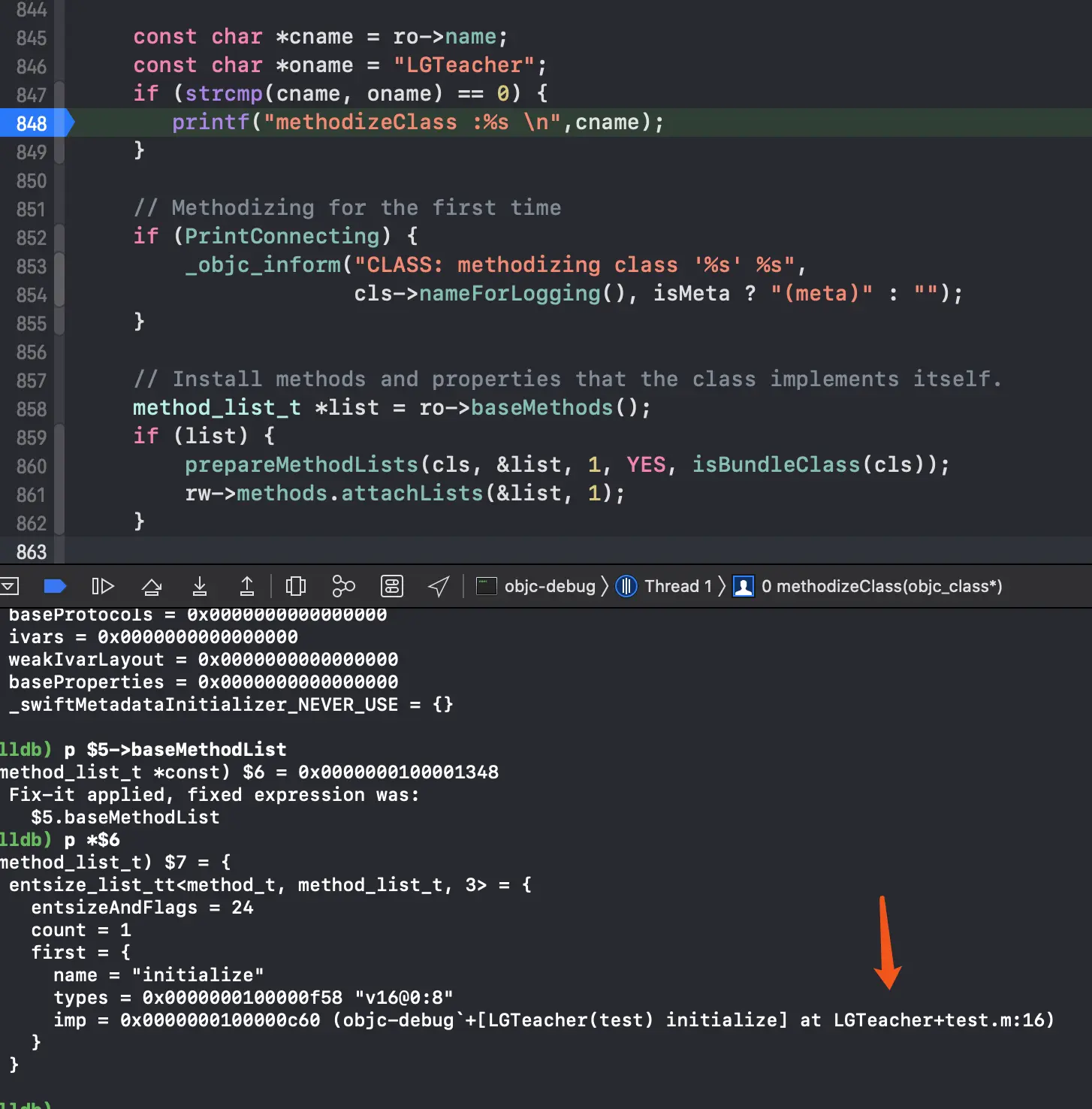Open the Environment Overrides icon
This screenshot has width=1092, height=1109.
[392, 586]
